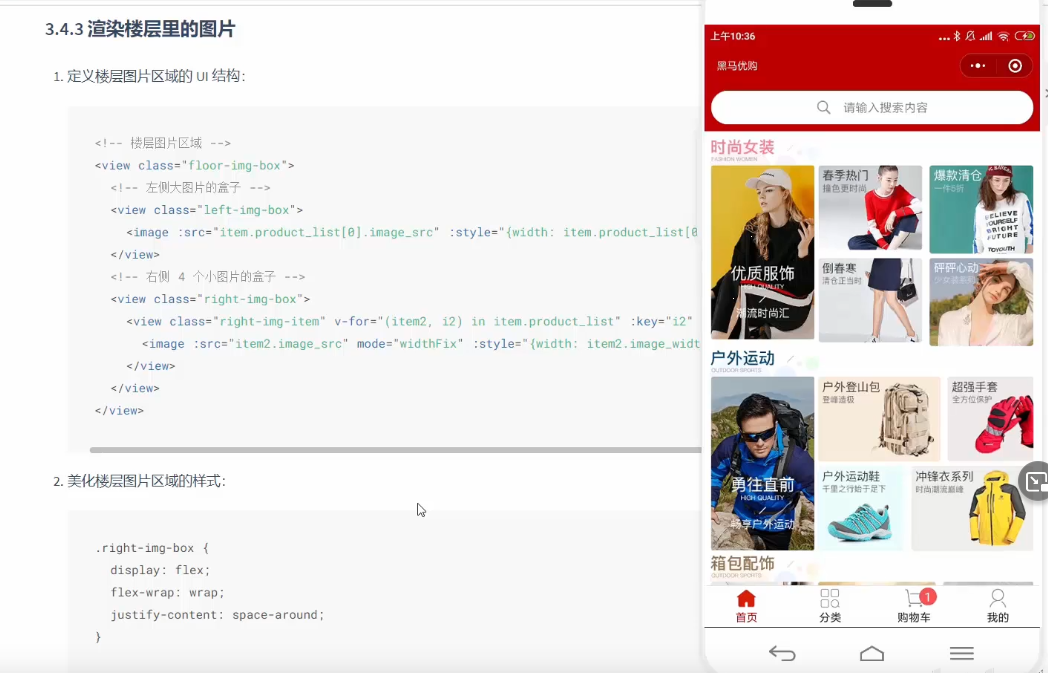Go to the 我的 profile tab

997,606
